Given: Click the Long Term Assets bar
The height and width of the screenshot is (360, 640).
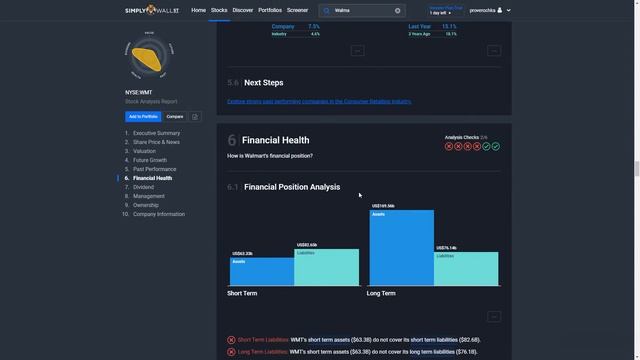Looking at the screenshot, I should point(402,248).
